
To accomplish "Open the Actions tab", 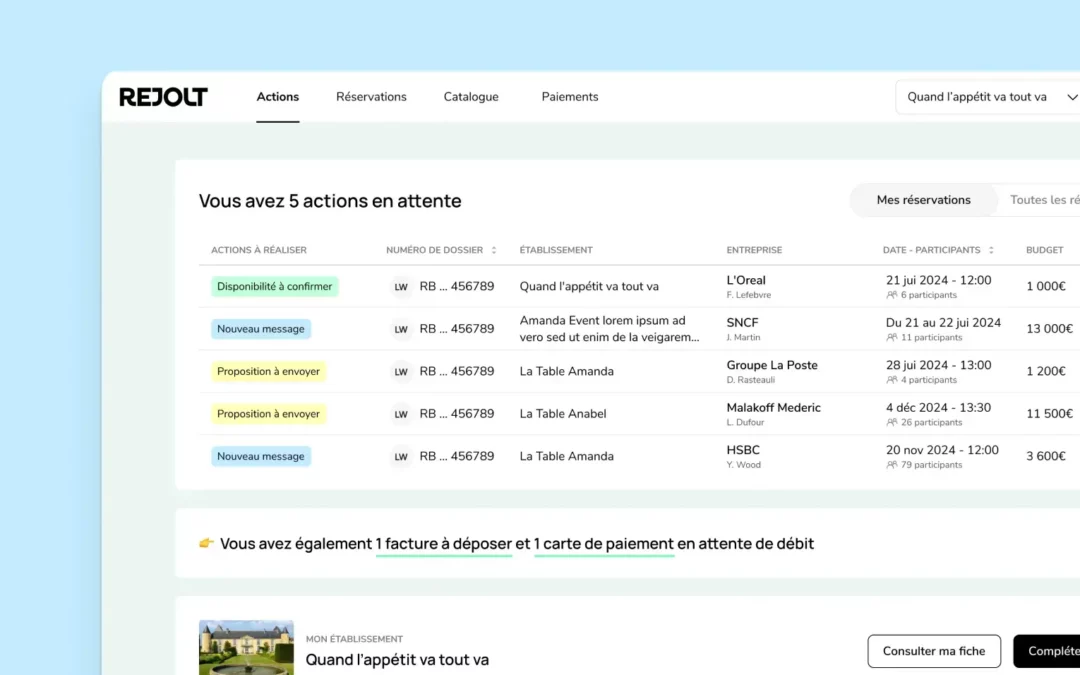I will point(278,97).
